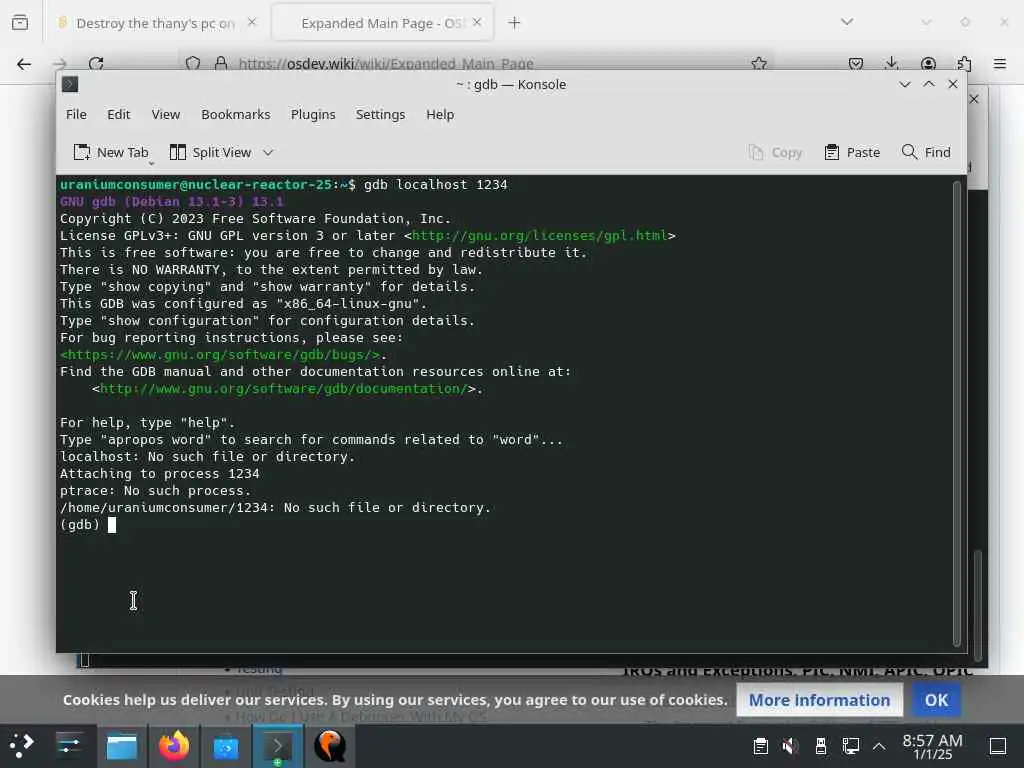Expand the hidden system tray icons

879,746
